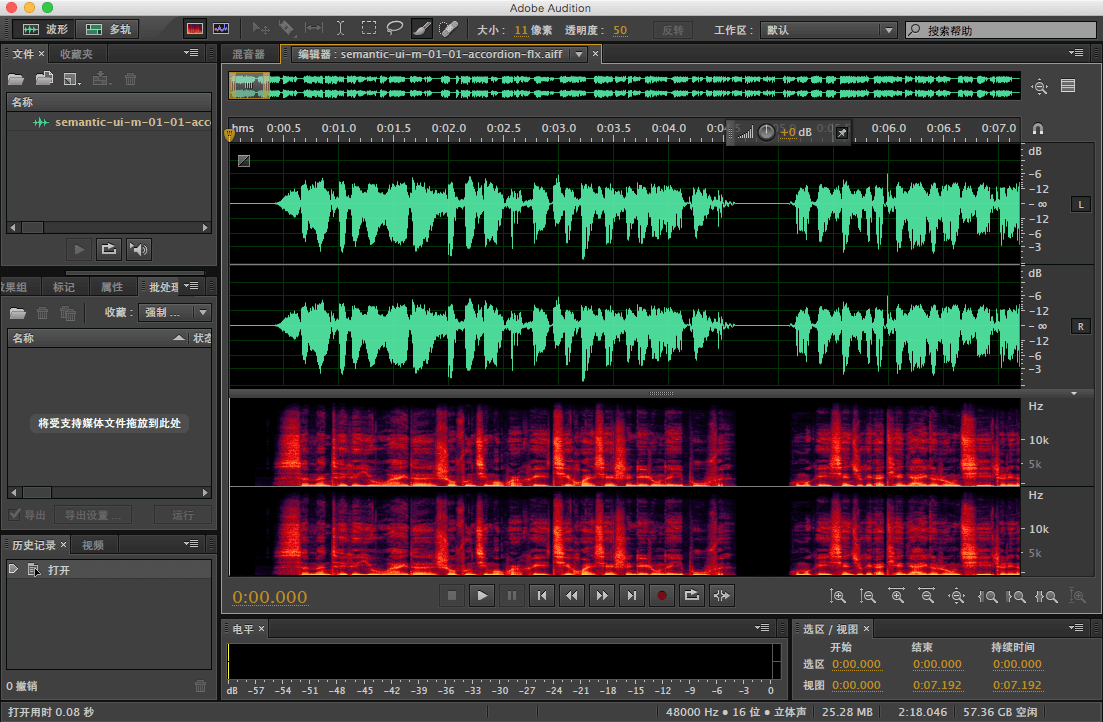Screen dimensions: 1103x722
Task: Select the Paintbrush Selection tool
Action: [421, 29]
